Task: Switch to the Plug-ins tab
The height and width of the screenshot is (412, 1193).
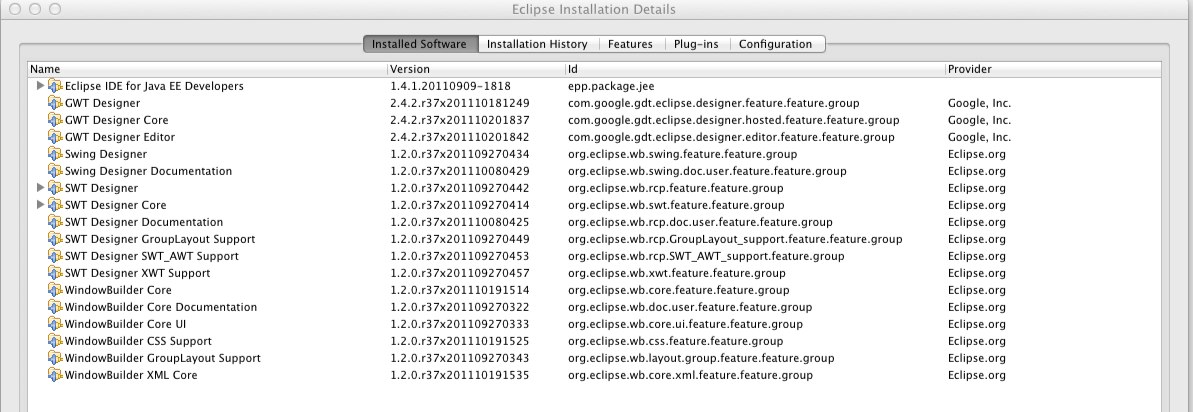Action: [696, 44]
